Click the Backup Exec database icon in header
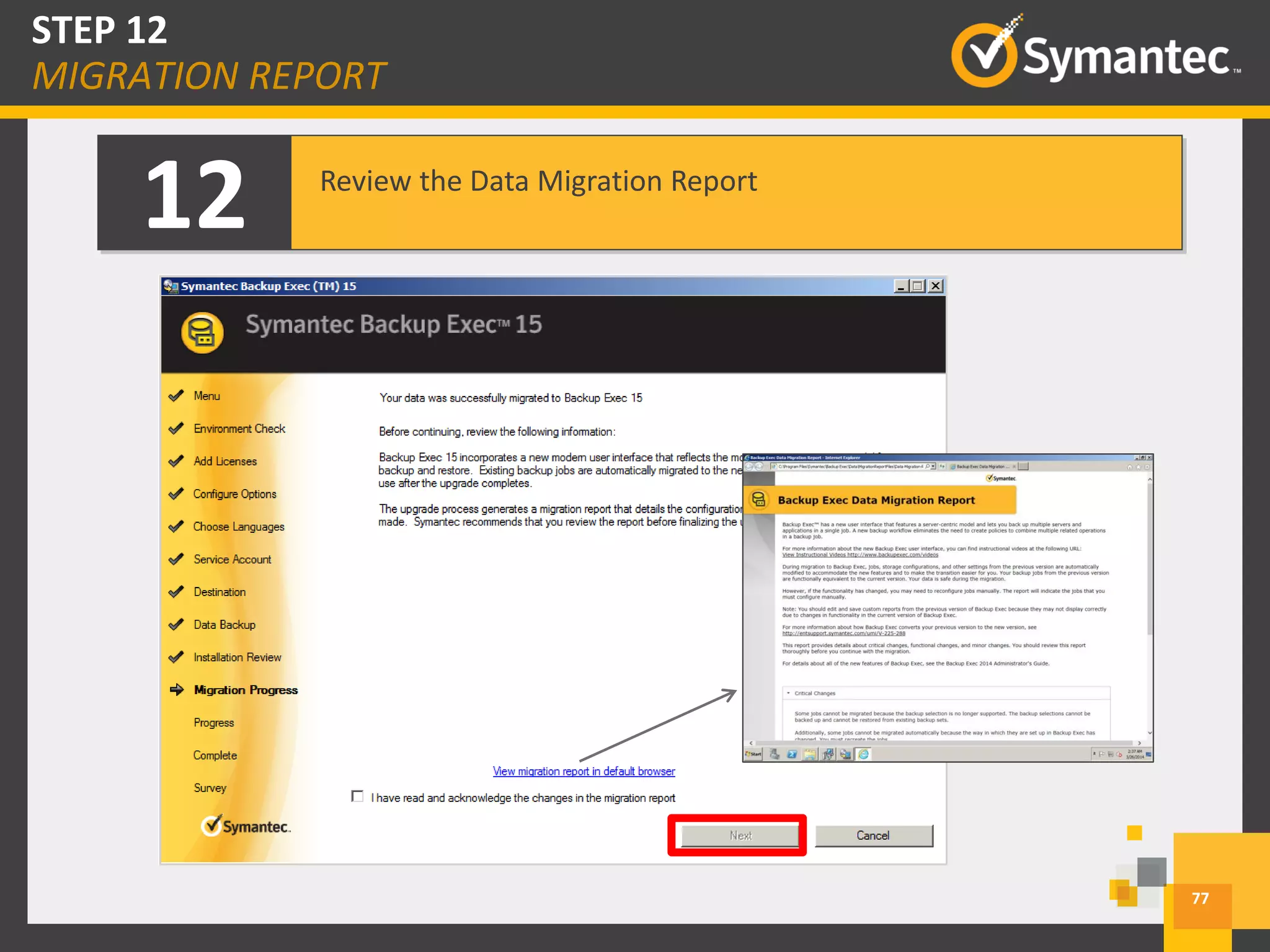Screen dimensions: 1270x952 pyautogui.click(x=202, y=333)
